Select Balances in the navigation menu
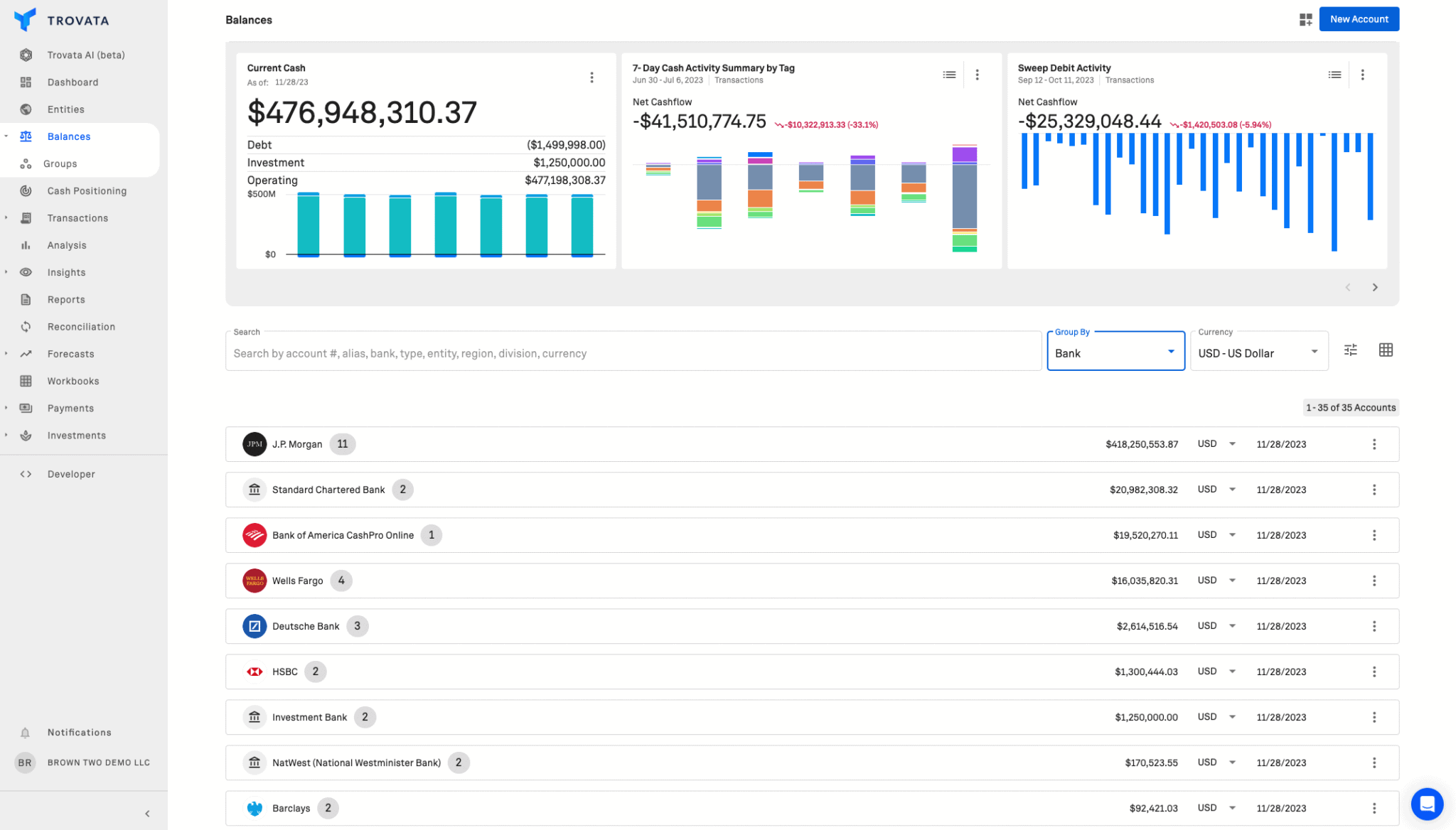 click(x=68, y=136)
